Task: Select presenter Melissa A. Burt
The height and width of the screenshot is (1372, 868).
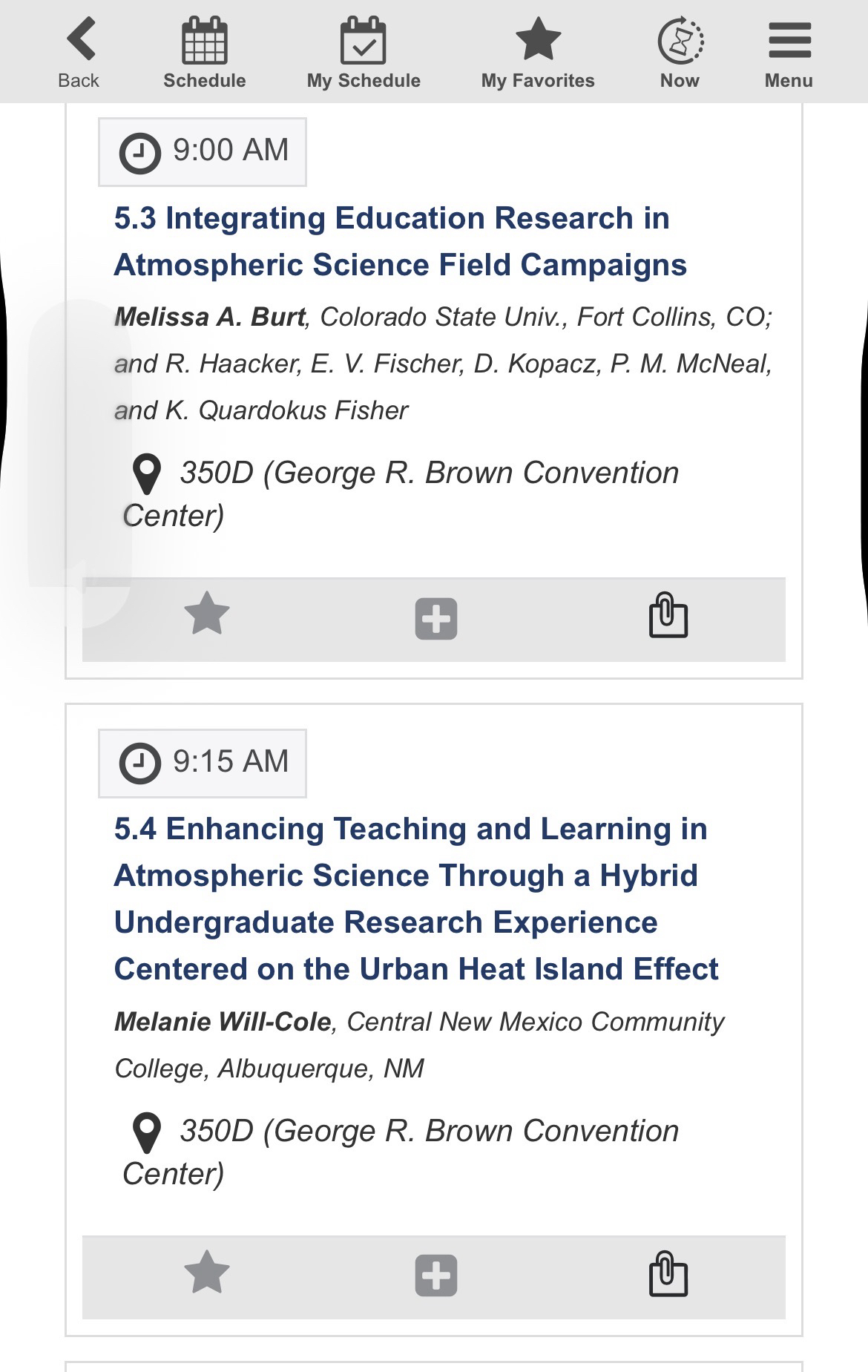Action: click(210, 317)
